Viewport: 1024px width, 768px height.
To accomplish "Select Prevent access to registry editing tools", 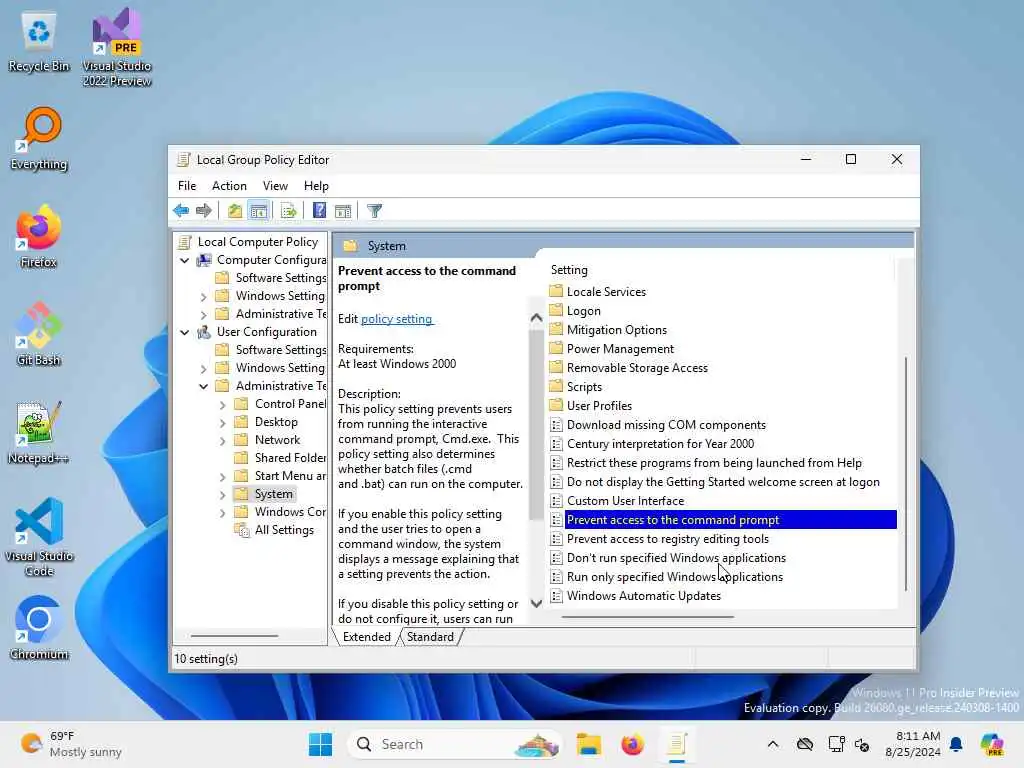I will 667,539.
